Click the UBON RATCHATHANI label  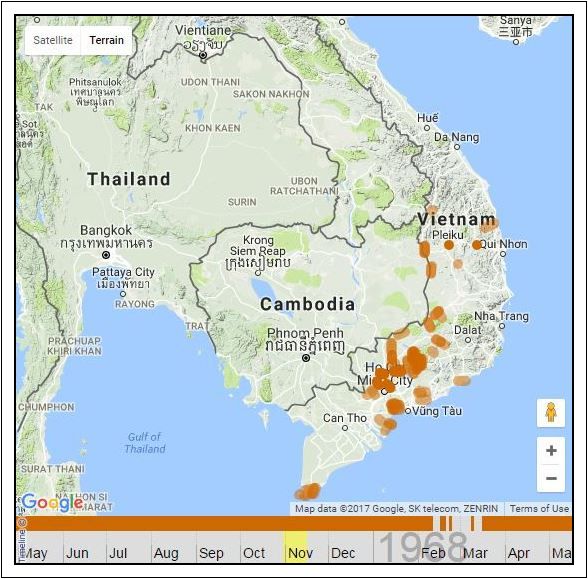pos(304,186)
